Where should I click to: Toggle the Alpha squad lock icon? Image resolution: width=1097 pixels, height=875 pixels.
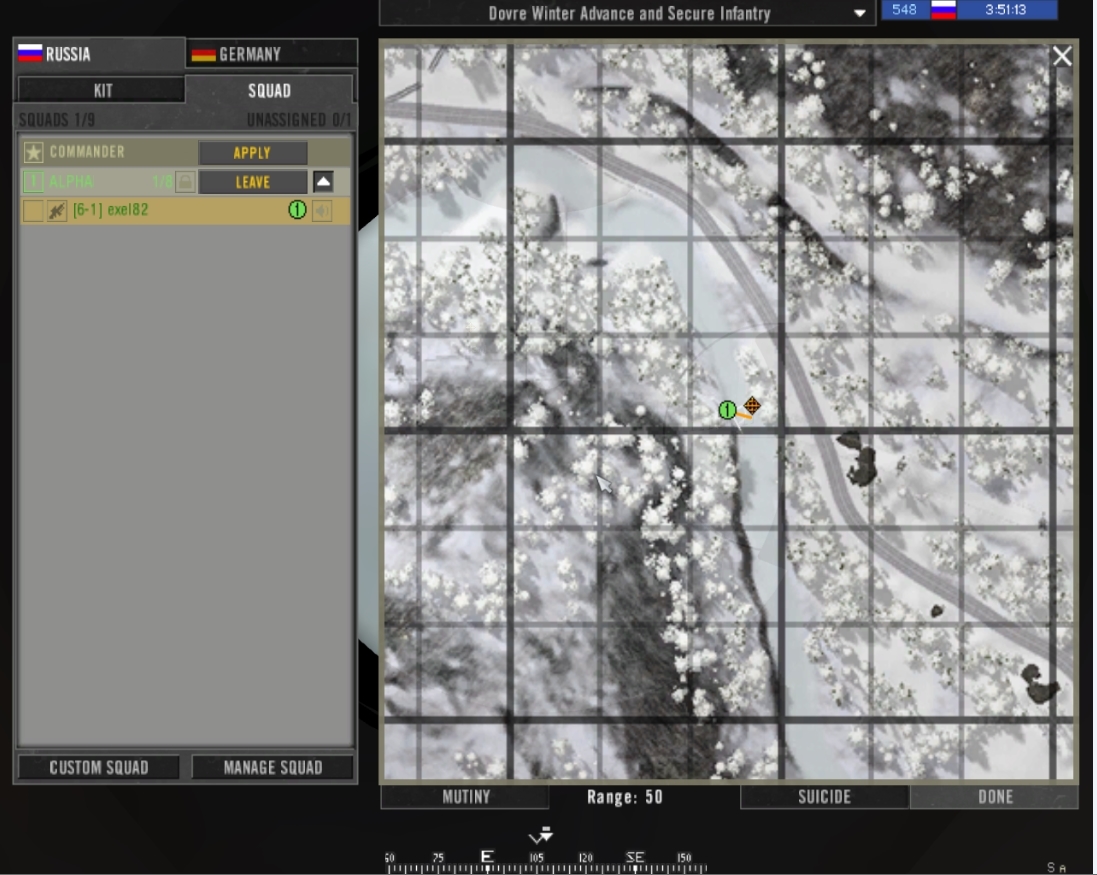185,182
